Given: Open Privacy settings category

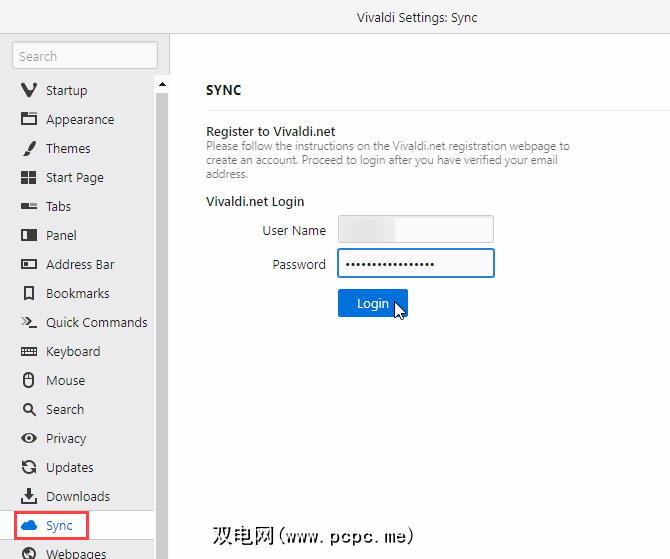Looking at the screenshot, I should [x=77, y=438].
